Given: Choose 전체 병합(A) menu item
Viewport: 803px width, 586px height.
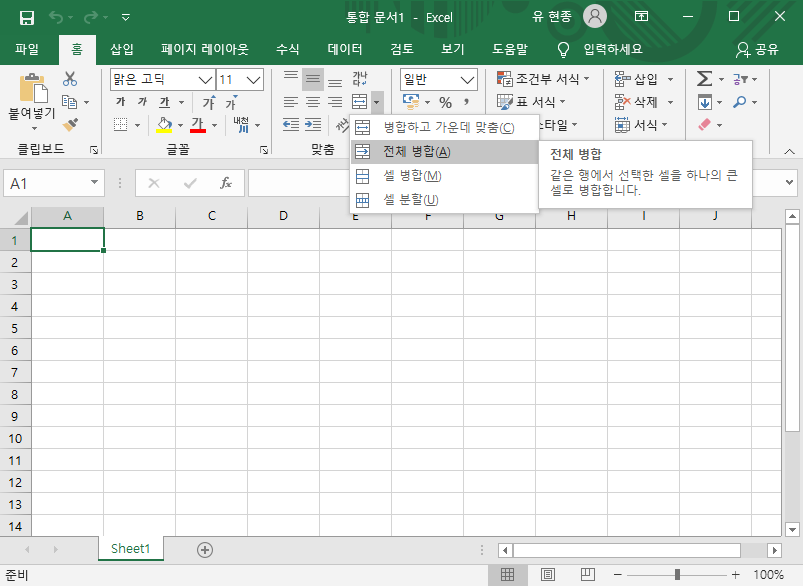Looking at the screenshot, I should pyautogui.click(x=445, y=152).
